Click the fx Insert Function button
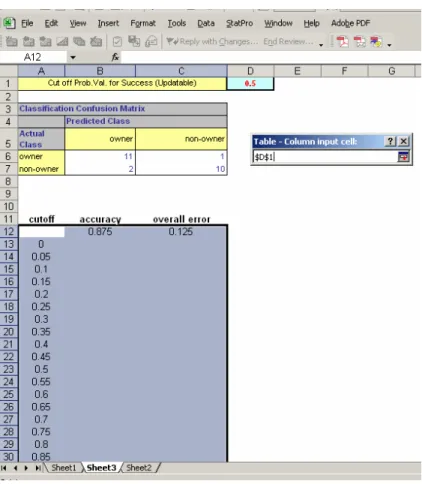This screenshot has height=484, width=422. point(115,57)
